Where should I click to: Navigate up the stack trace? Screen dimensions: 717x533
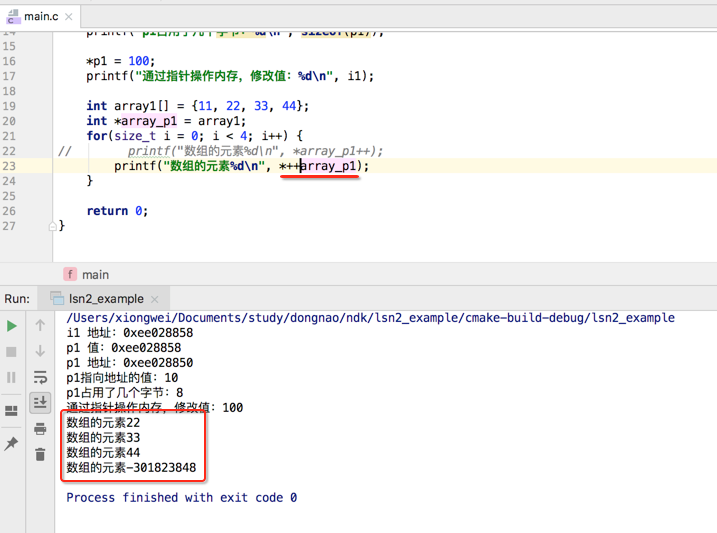tap(40, 325)
